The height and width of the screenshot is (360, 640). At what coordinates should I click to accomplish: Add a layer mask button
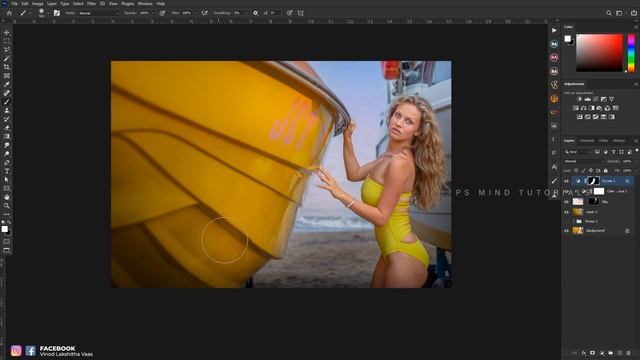pos(593,353)
